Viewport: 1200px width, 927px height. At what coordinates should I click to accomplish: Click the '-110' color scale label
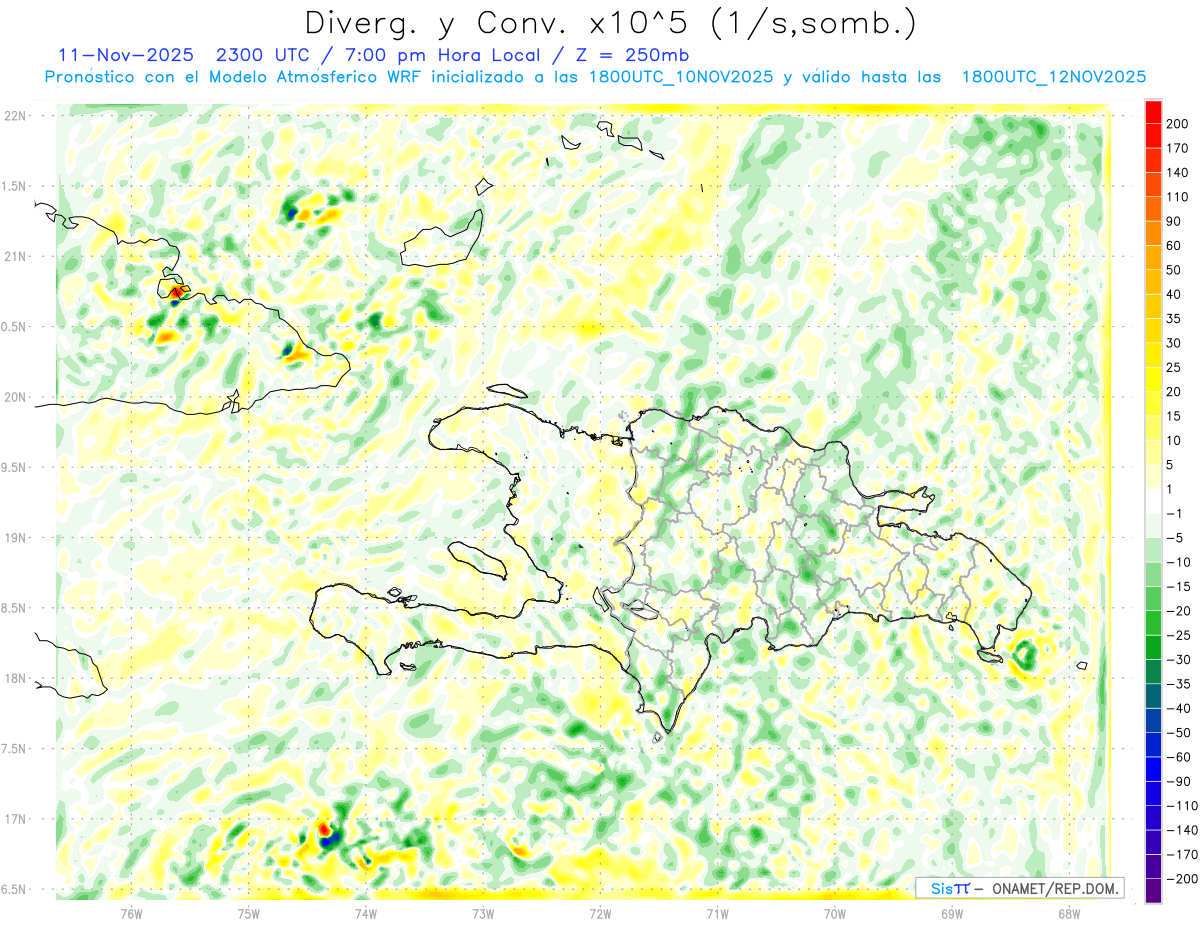tap(1182, 806)
